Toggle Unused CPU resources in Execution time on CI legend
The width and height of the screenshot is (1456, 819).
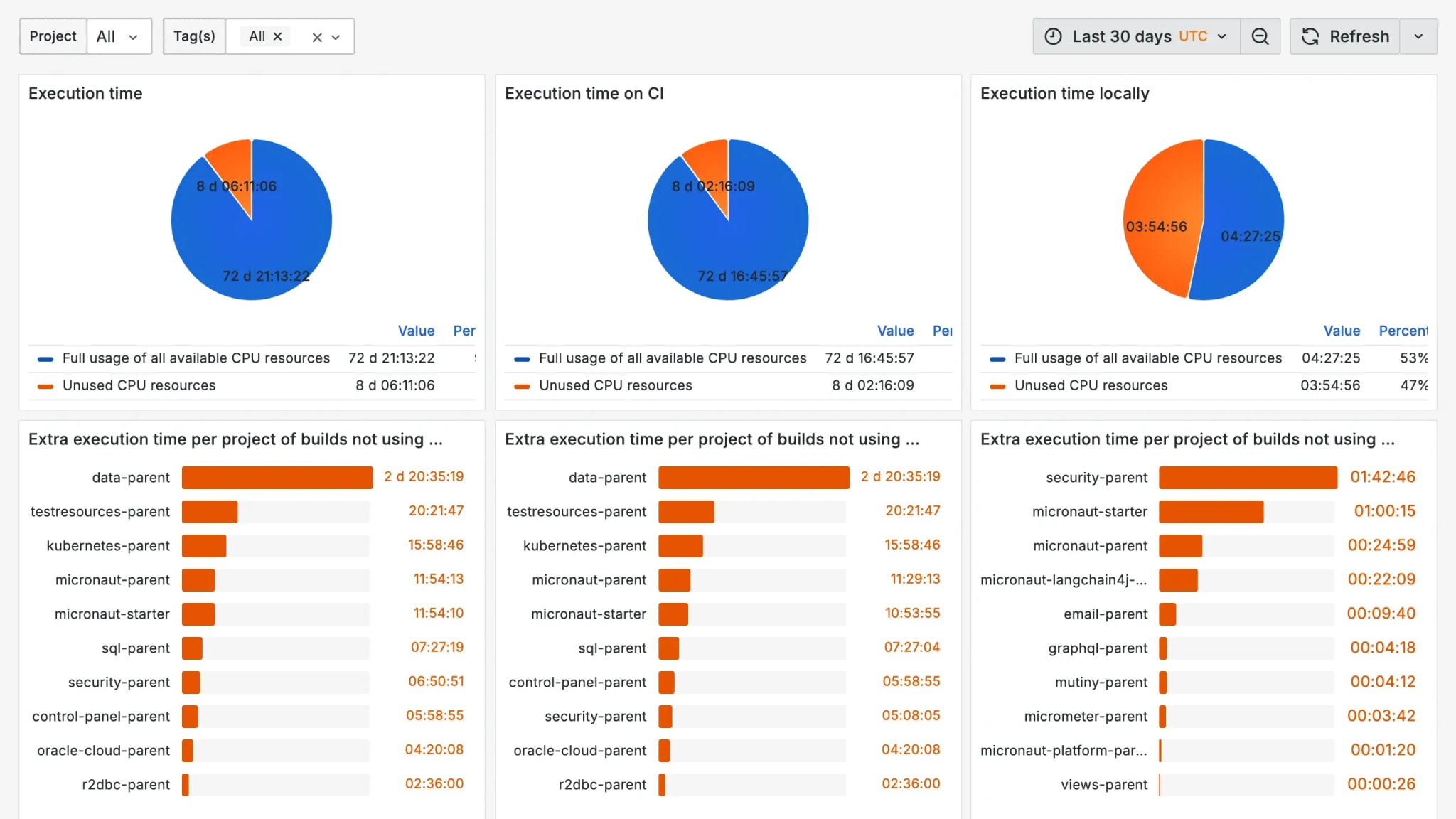(616, 385)
